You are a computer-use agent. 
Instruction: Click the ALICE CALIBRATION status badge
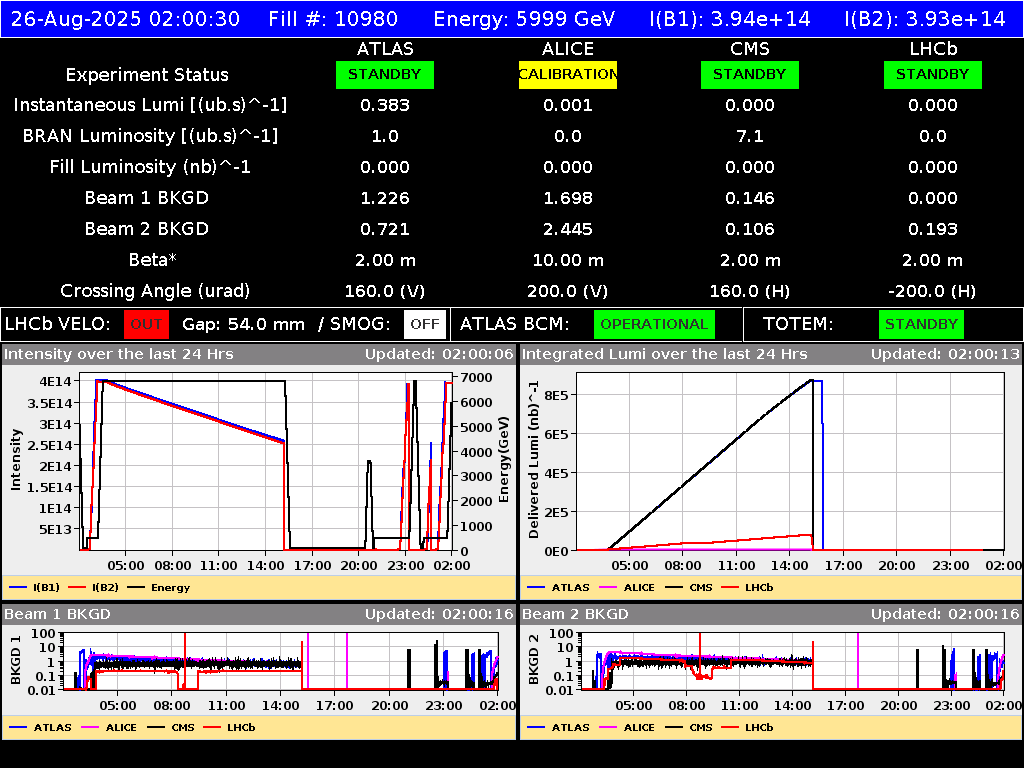point(568,74)
